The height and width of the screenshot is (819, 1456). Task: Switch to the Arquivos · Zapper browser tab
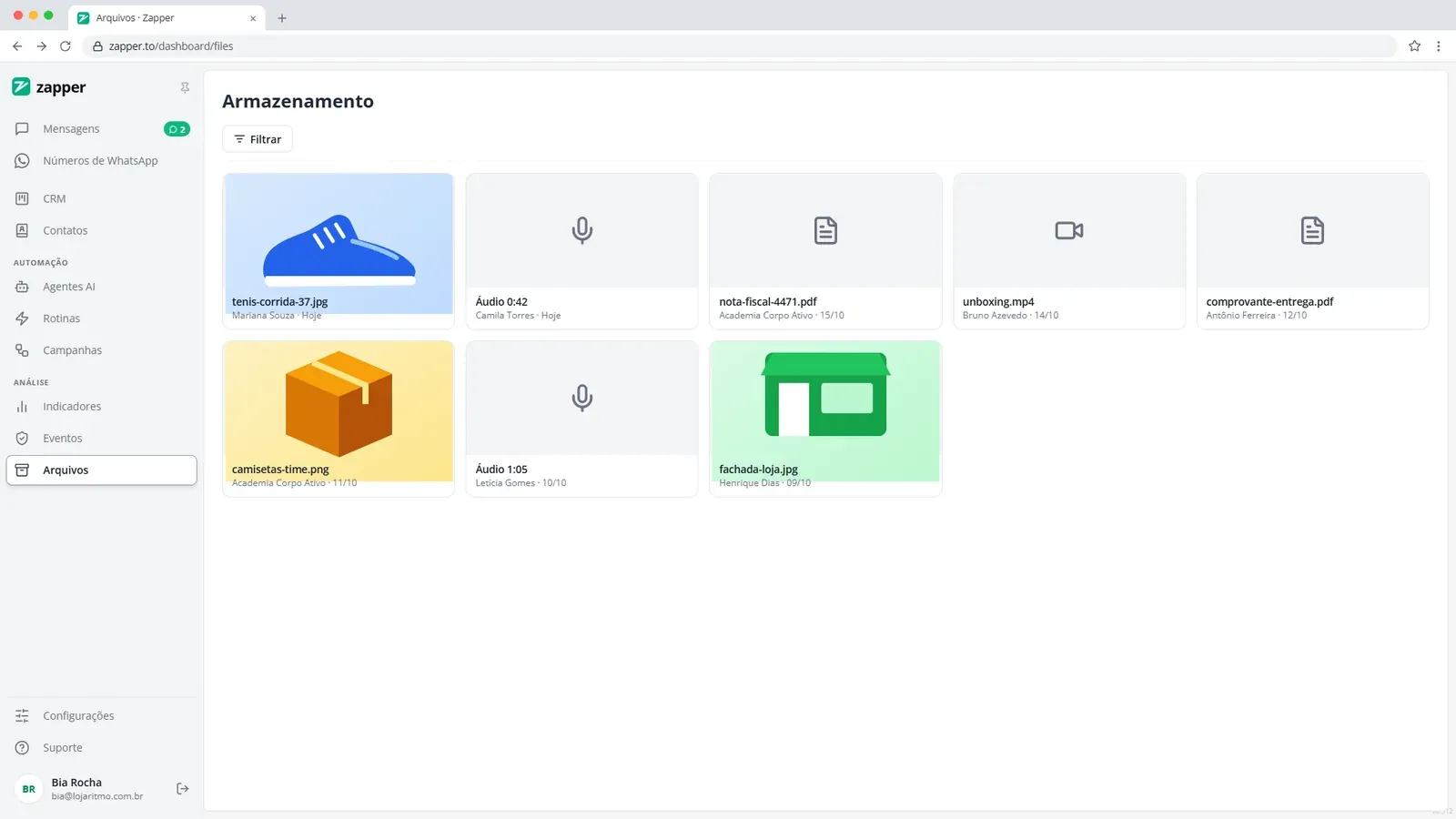pyautogui.click(x=167, y=18)
